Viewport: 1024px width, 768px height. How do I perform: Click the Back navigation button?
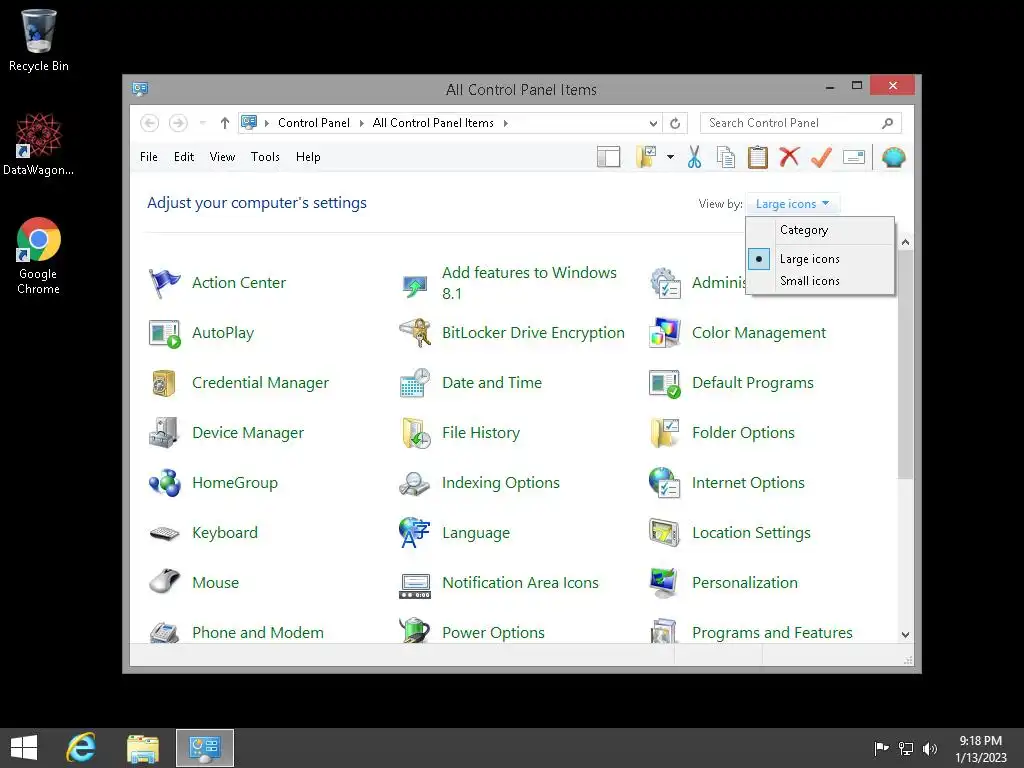pyautogui.click(x=150, y=123)
